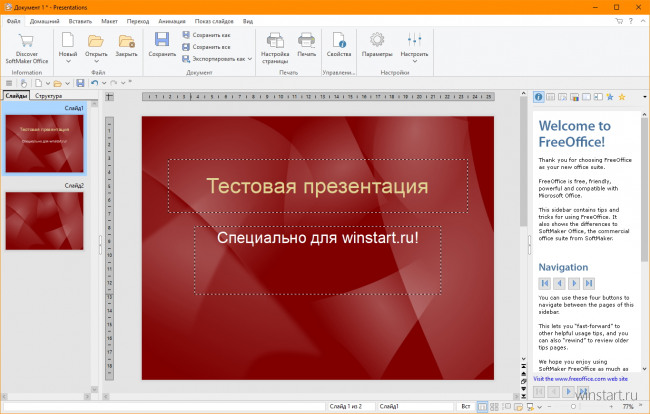Click the Открыть folder icon in ribbon
The height and width of the screenshot is (414, 650).
(96, 41)
